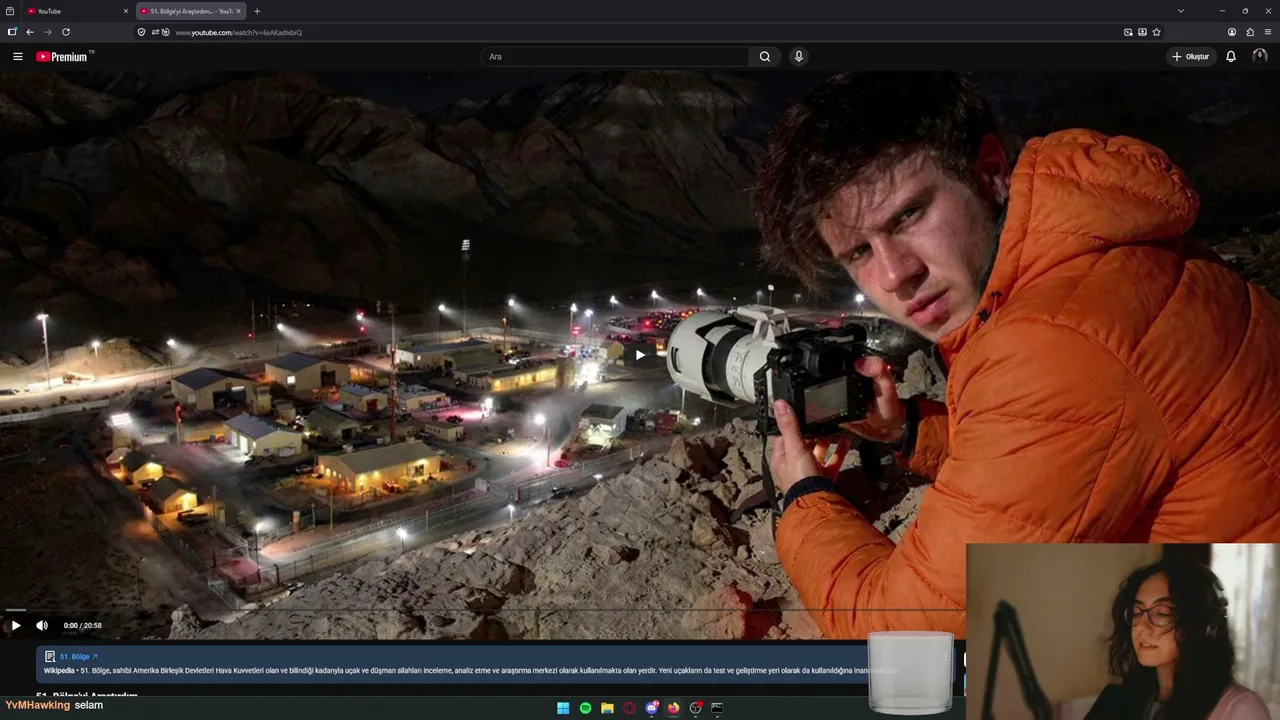Click the video timestamp 0:00 / 20:58
The width and height of the screenshot is (1280, 720).
(x=82, y=626)
